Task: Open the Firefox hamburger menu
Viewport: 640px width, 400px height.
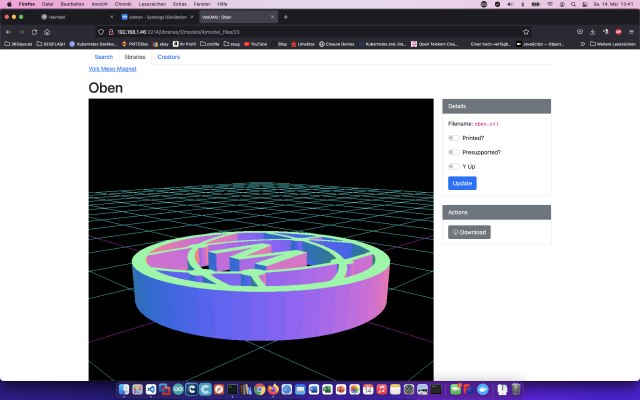Action: 631,32
